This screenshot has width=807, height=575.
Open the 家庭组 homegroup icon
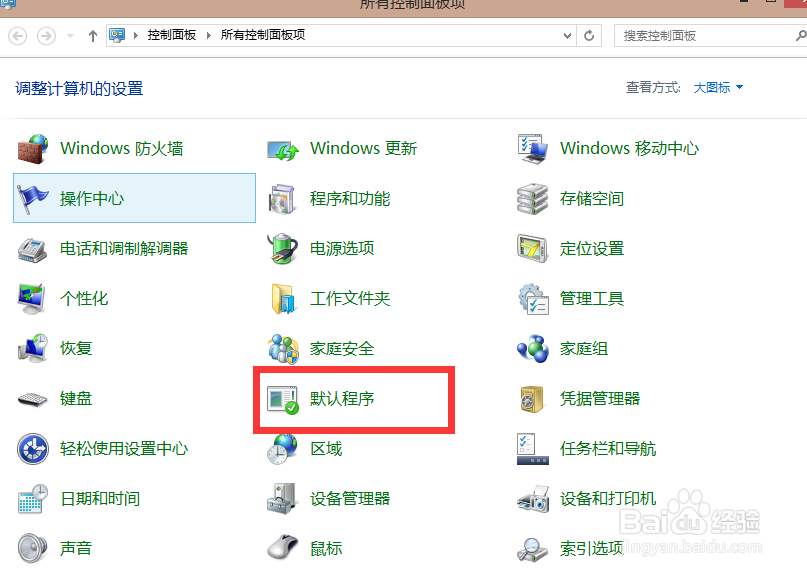(533, 349)
